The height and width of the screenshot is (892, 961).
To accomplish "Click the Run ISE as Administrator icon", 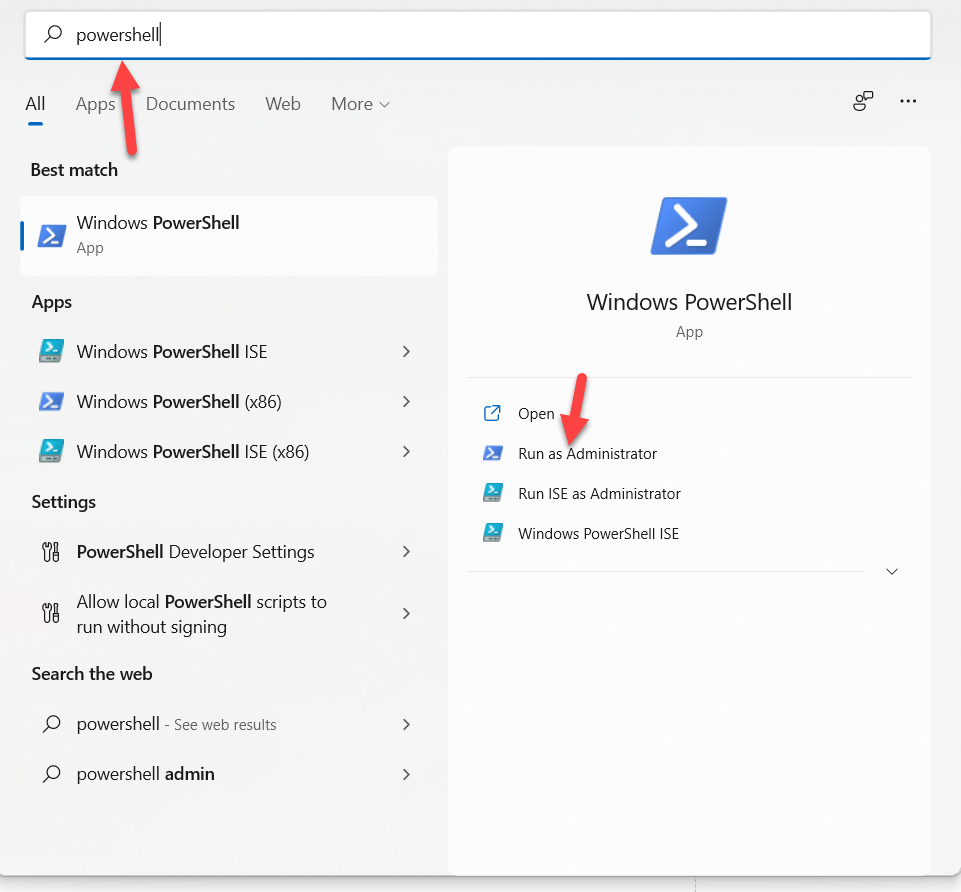I will pyautogui.click(x=492, y=494).
